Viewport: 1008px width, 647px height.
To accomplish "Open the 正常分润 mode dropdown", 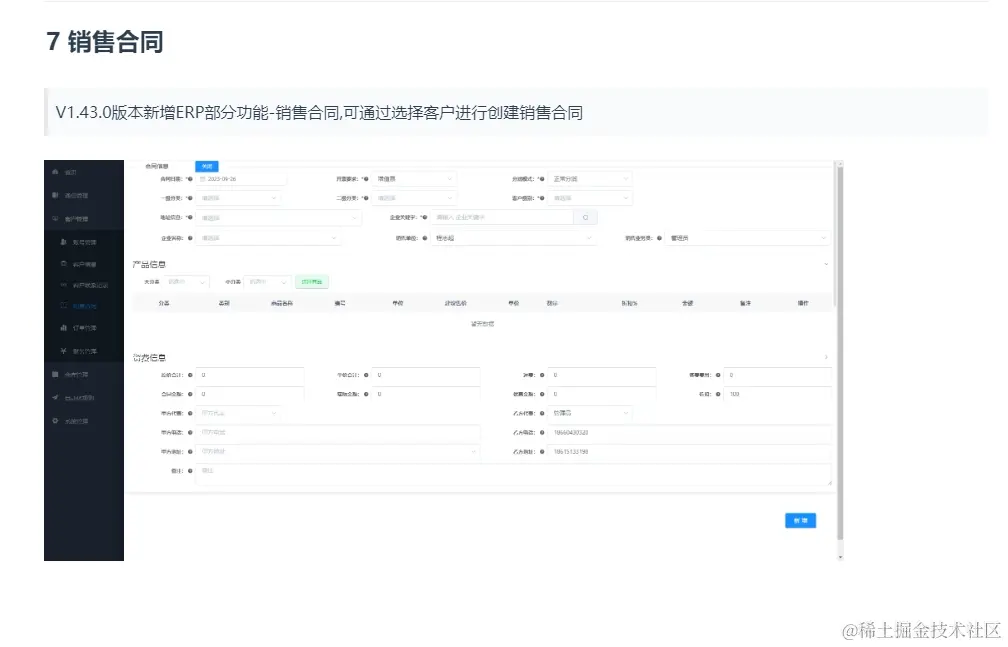I will point(590,179).
